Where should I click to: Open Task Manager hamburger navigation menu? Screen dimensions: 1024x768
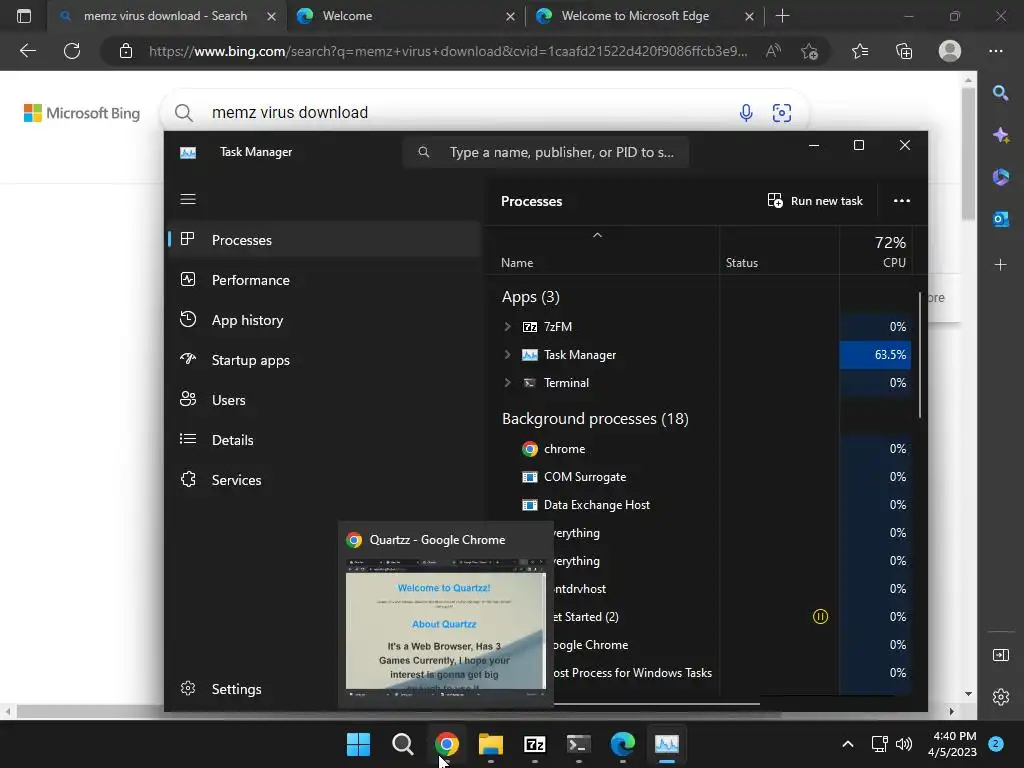(x=188, y=199)
